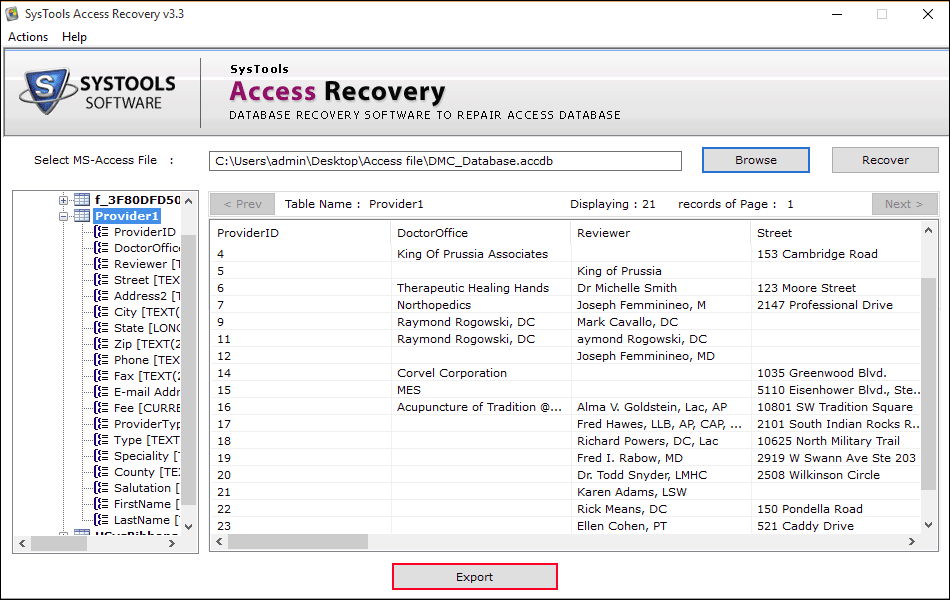950x600 pixels.
Task: Click the Reviewer column header
Action: (660, 233)
